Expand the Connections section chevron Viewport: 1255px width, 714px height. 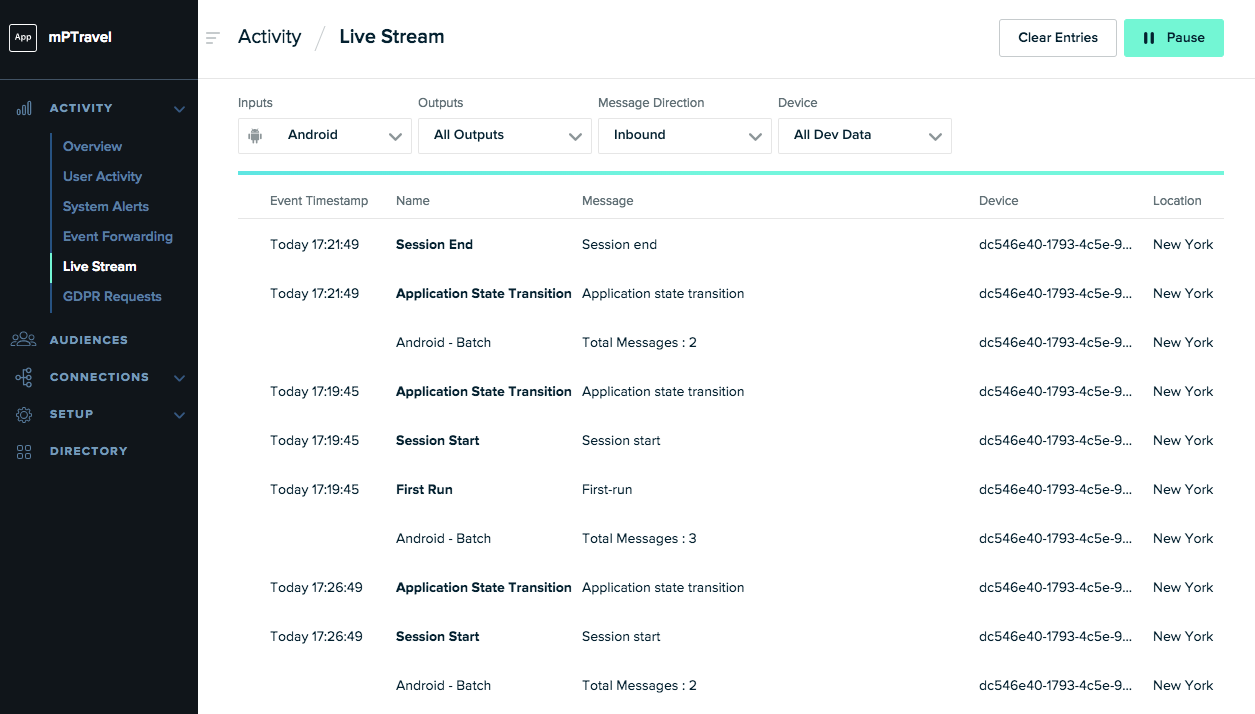[180, 378]
